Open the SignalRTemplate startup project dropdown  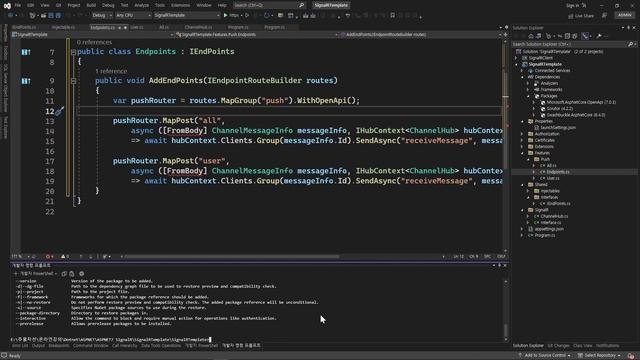pyautogui.click(x=187, y=16)
